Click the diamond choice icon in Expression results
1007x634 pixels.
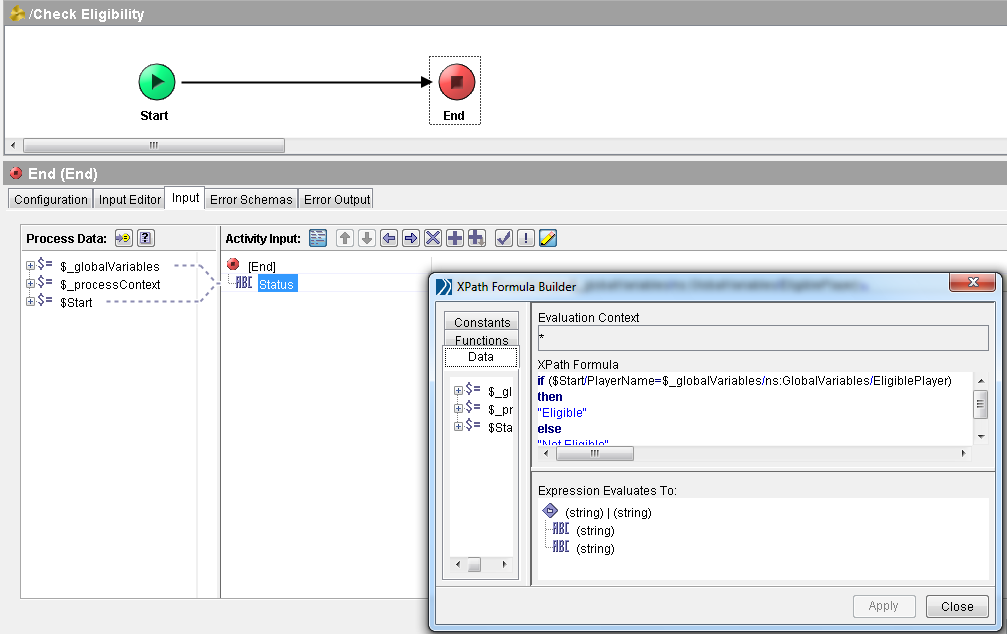550,511
